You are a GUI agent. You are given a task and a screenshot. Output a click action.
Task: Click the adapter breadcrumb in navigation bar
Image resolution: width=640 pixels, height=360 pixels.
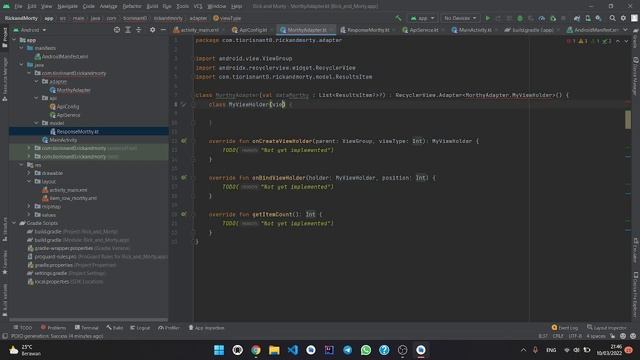tap(198, 18)
